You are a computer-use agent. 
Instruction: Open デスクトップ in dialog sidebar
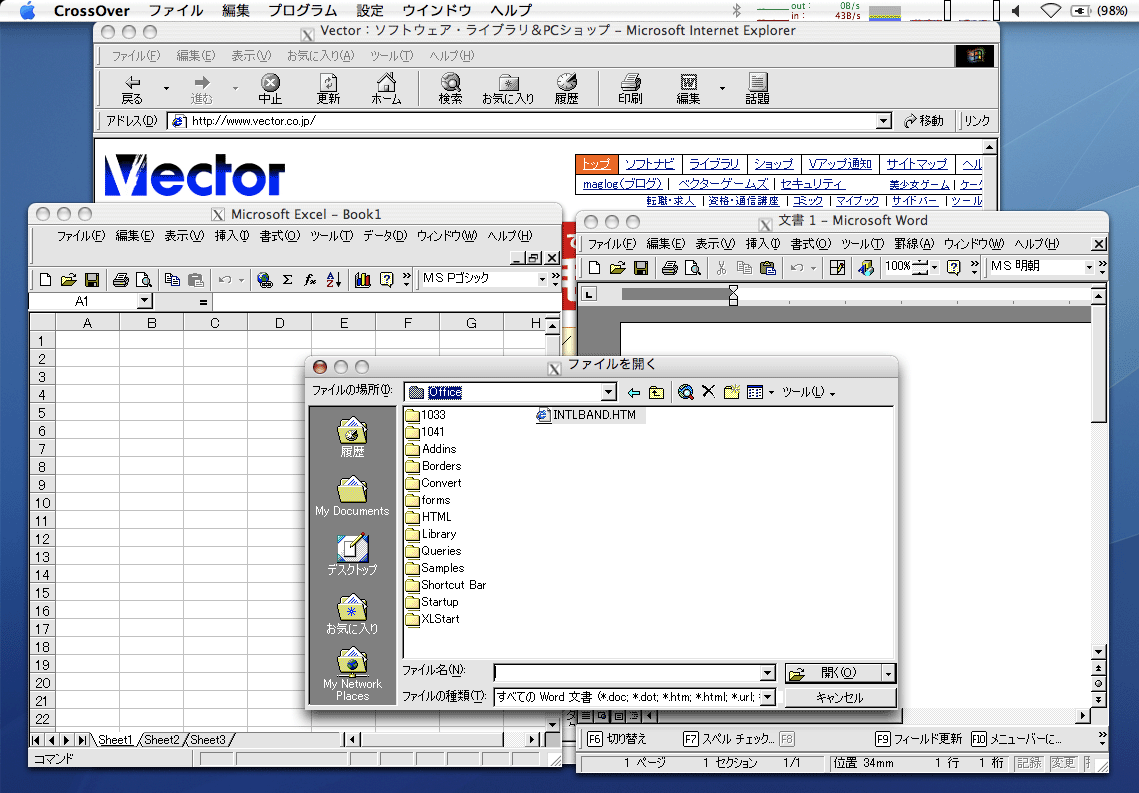(352, 555)
